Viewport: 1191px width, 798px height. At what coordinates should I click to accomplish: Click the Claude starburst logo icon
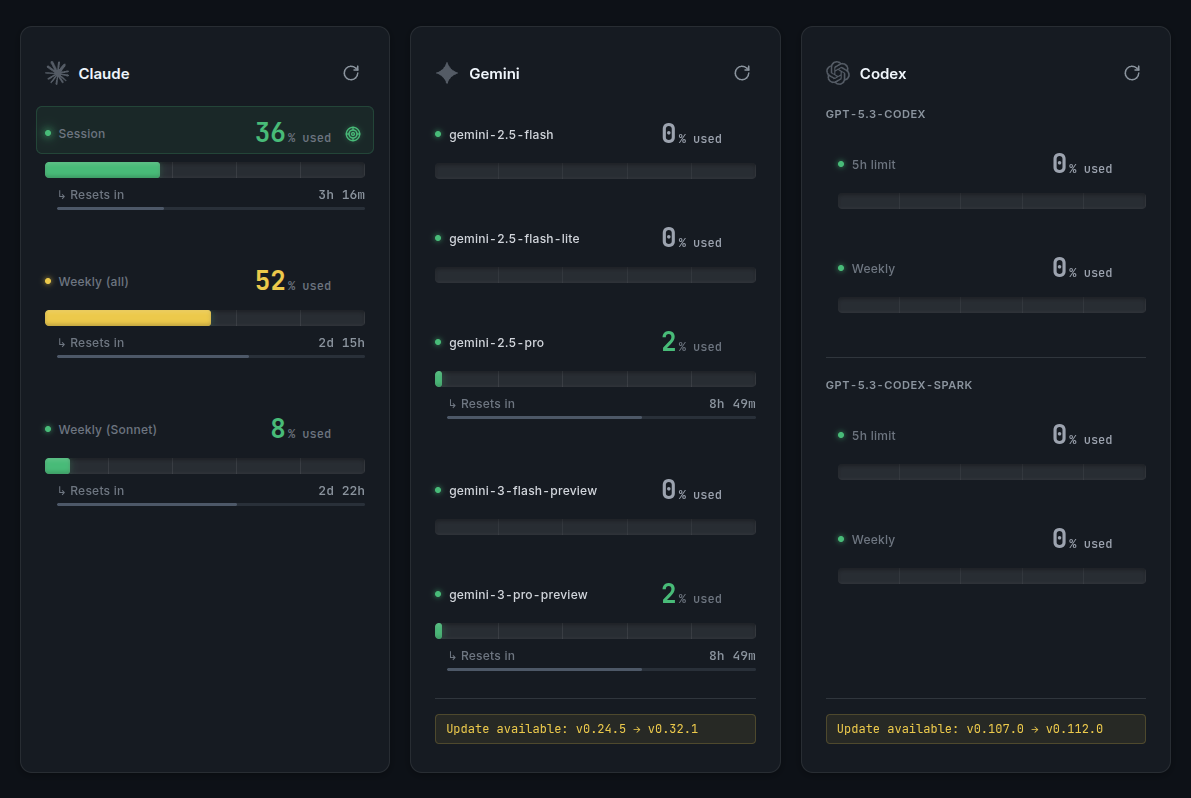pyautogui.click(x=57, y=73)
